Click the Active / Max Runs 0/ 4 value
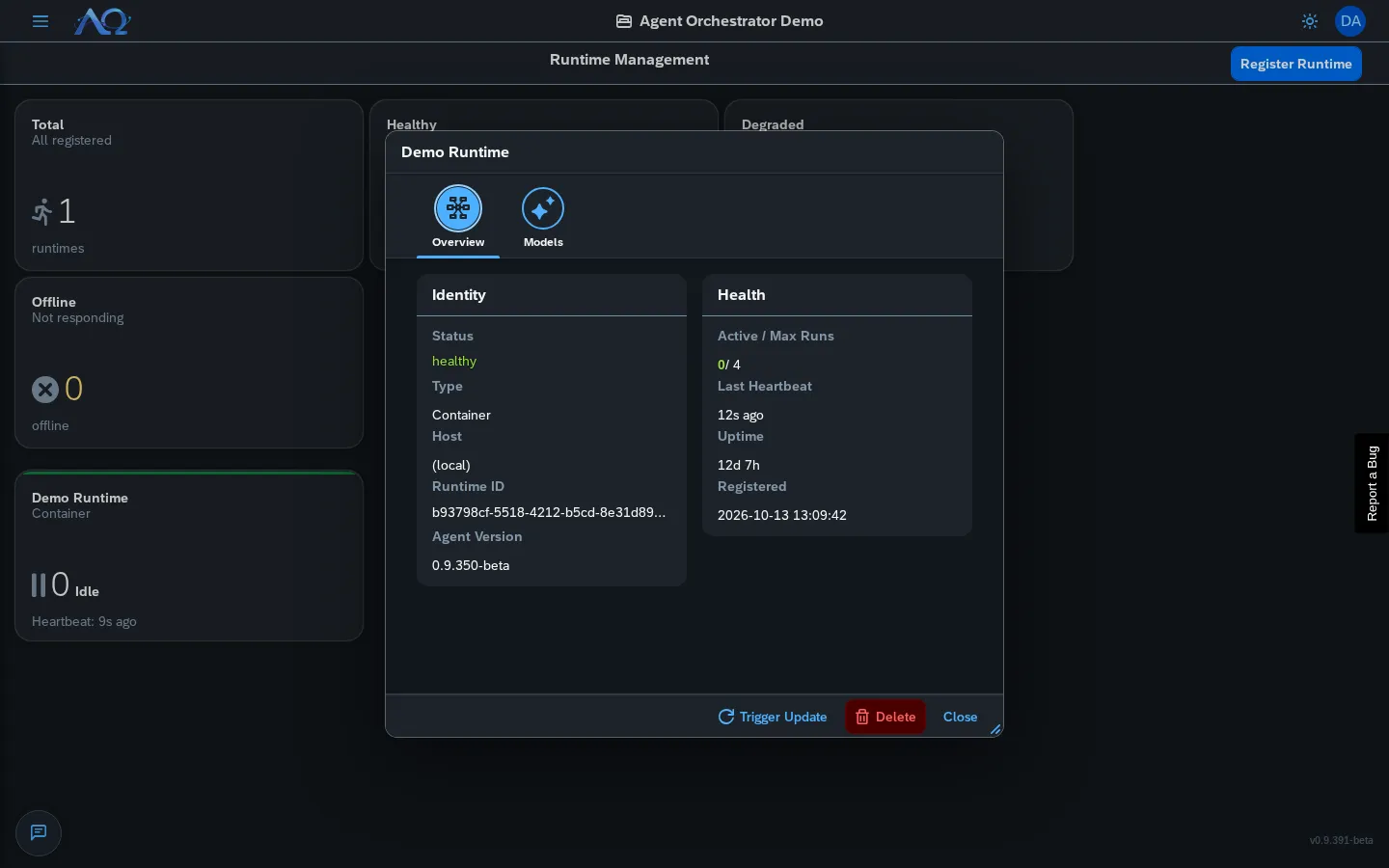1389x868 pixels. coord(729,365)
